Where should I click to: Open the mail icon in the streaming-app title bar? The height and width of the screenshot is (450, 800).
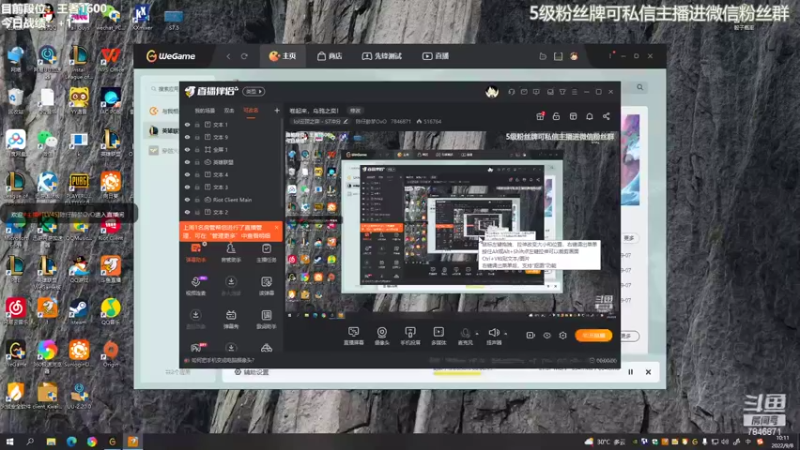[524, 92]
